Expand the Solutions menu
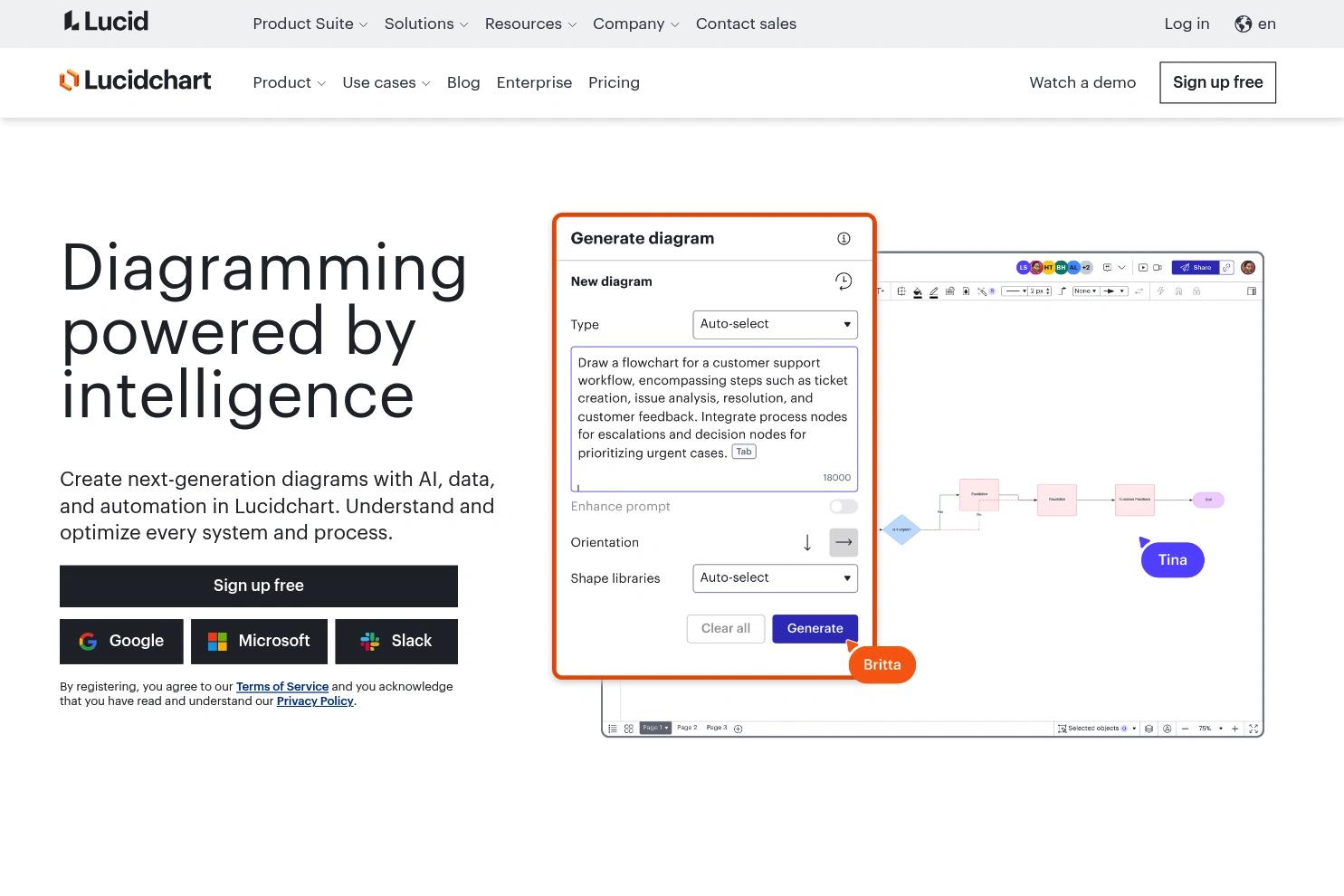Image resolution: width=1344 pixels, height=896 pixels. (x=426, y=24)
